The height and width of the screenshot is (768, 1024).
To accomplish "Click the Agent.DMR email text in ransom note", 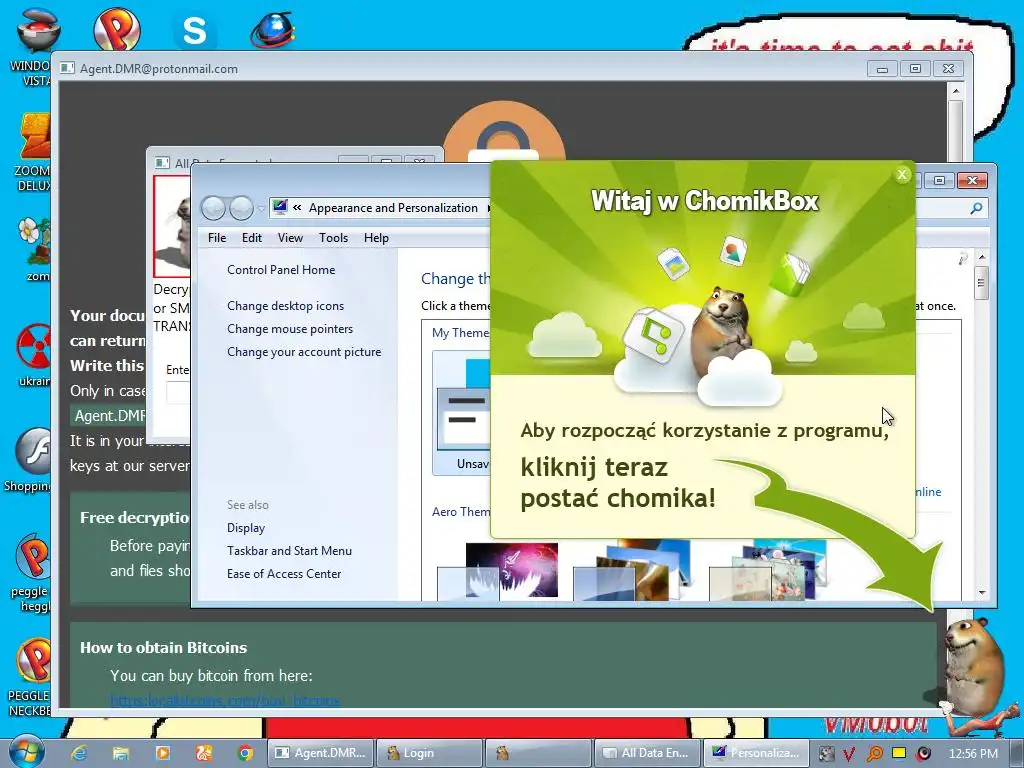I will (x=110, y=415).
